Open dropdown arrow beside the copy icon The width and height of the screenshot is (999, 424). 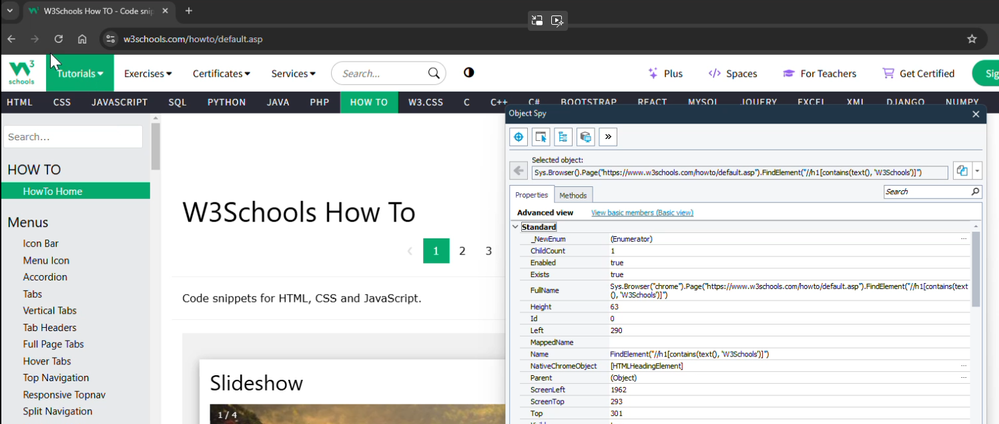(977, 171)
